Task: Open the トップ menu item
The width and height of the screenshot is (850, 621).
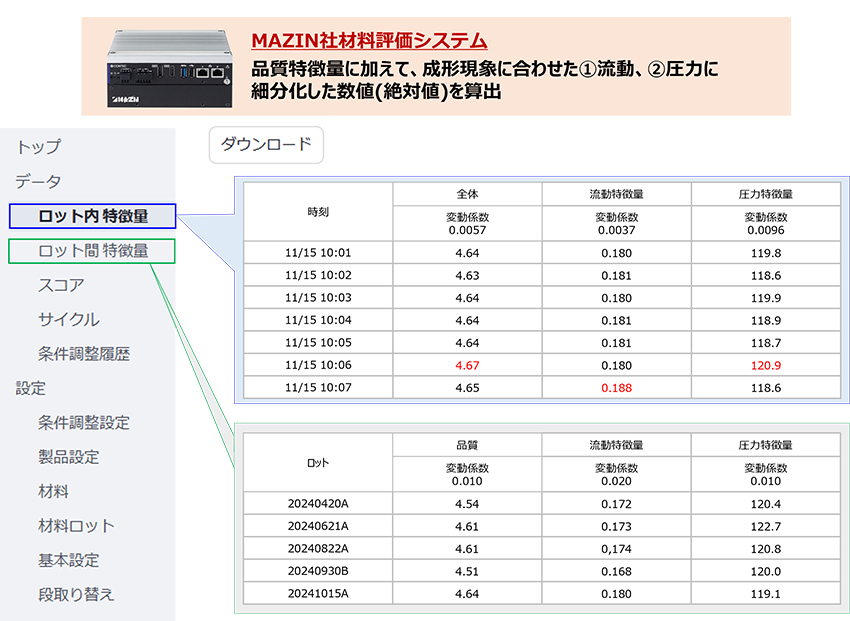Action: [x=38, y=147]
